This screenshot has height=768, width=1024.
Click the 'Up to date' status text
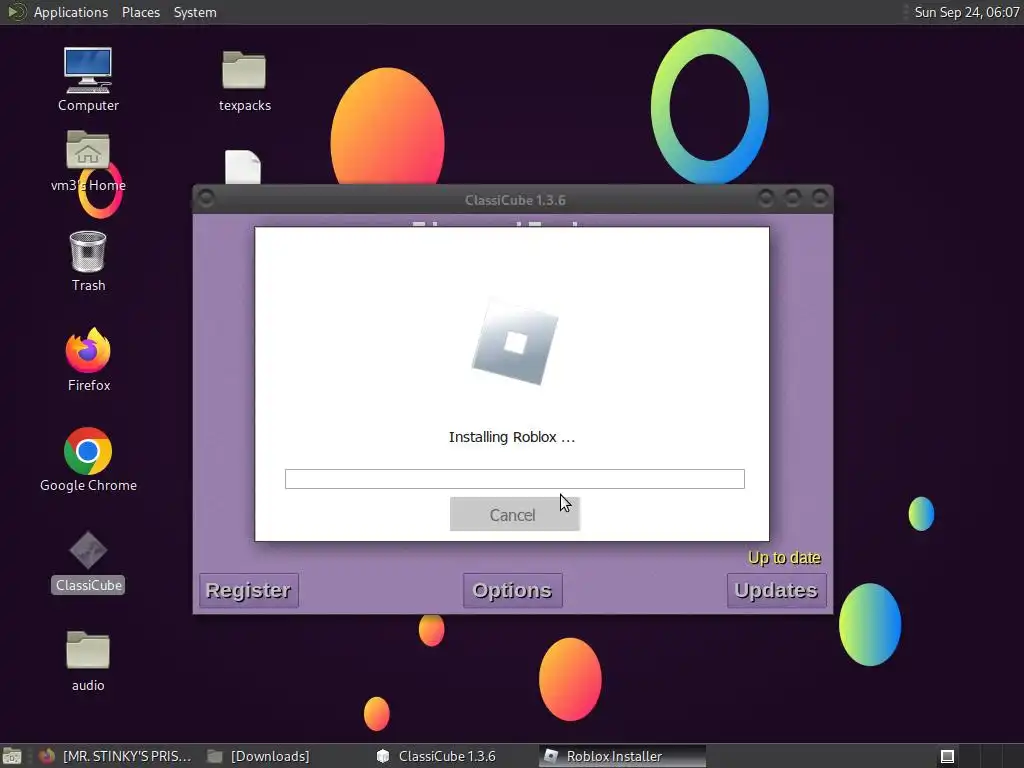[x=784, y=558]
